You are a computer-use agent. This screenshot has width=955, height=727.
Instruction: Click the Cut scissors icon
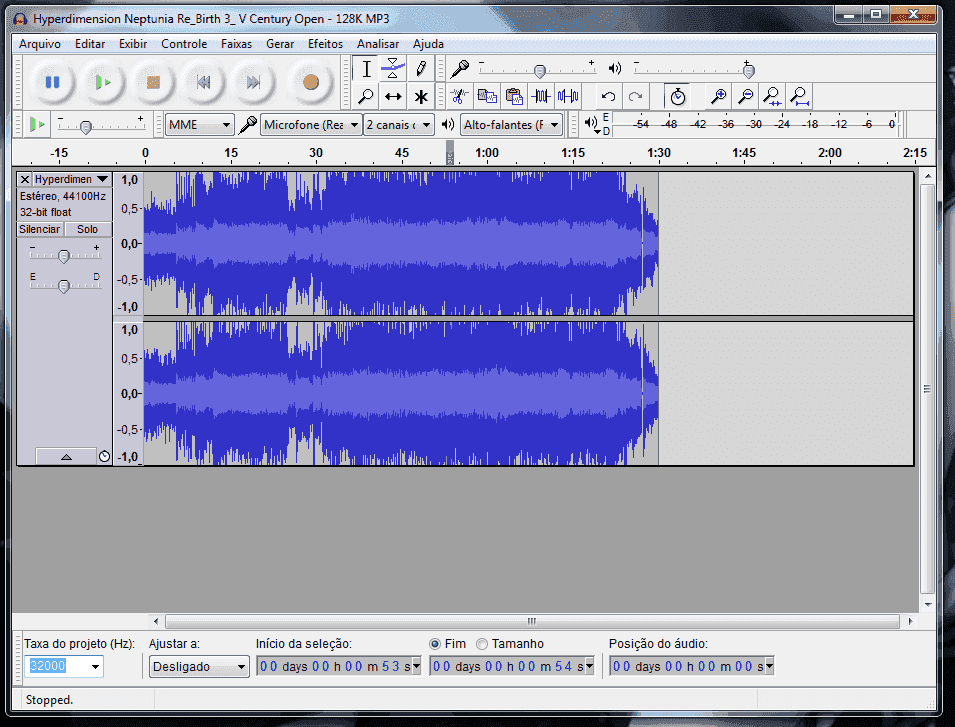(459, 96)
